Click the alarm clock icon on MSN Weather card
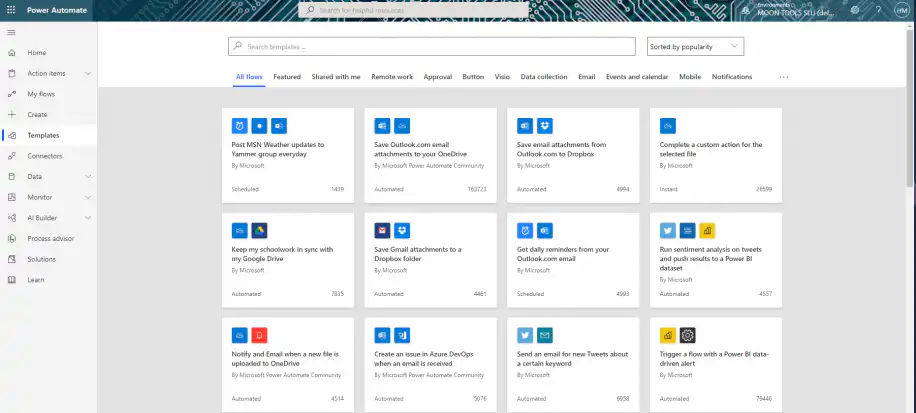The height and width of the screenshot is (413, 916). (x=240, y=126)
